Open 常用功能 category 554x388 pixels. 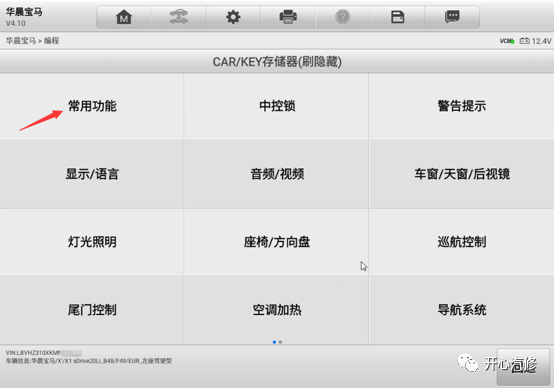click(x=92, y=106)
